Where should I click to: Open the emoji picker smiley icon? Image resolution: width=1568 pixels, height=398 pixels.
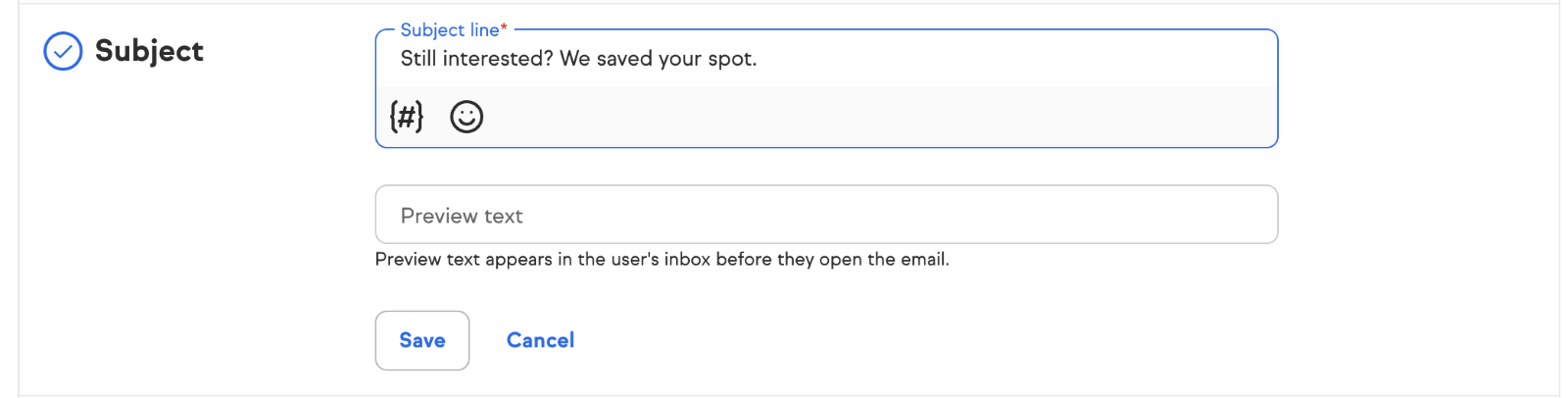tap(466, 117)
